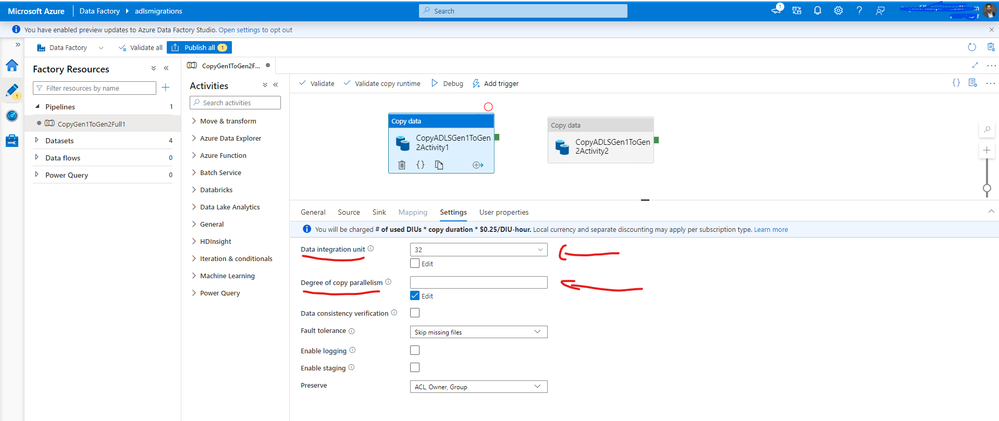
Task: View activity code braces on Activity1
Action: 420,165
